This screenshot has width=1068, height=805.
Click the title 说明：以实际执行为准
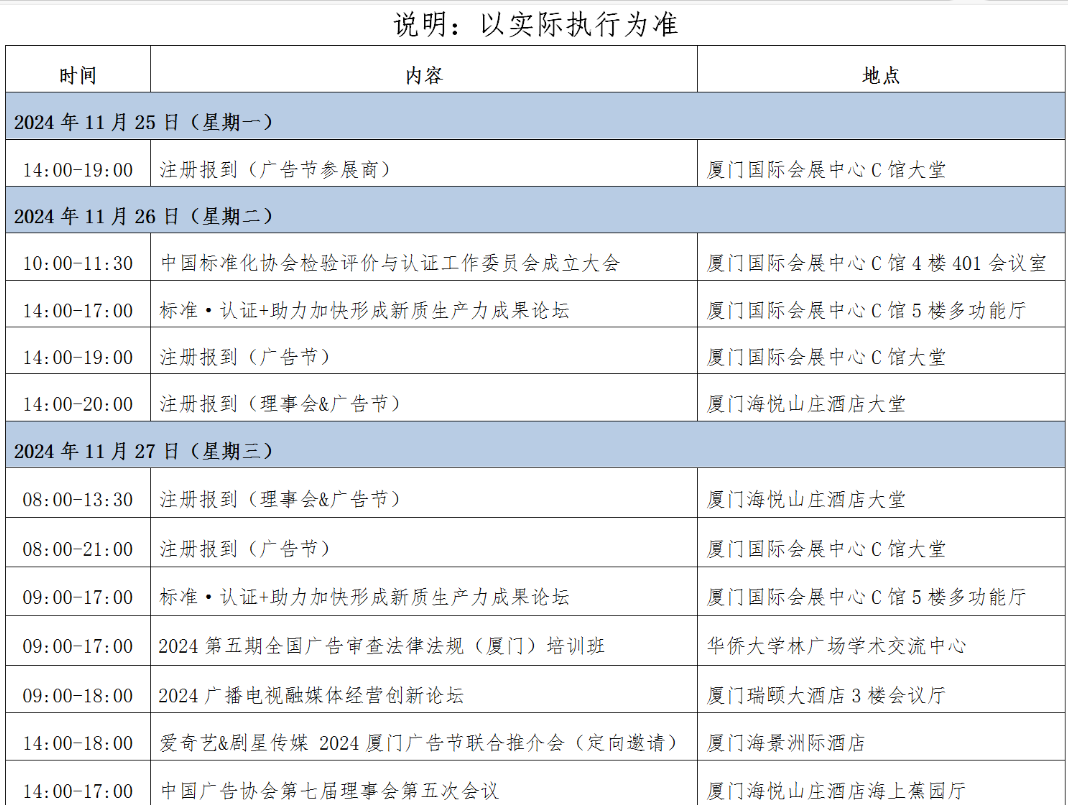[x=536, y=23]
